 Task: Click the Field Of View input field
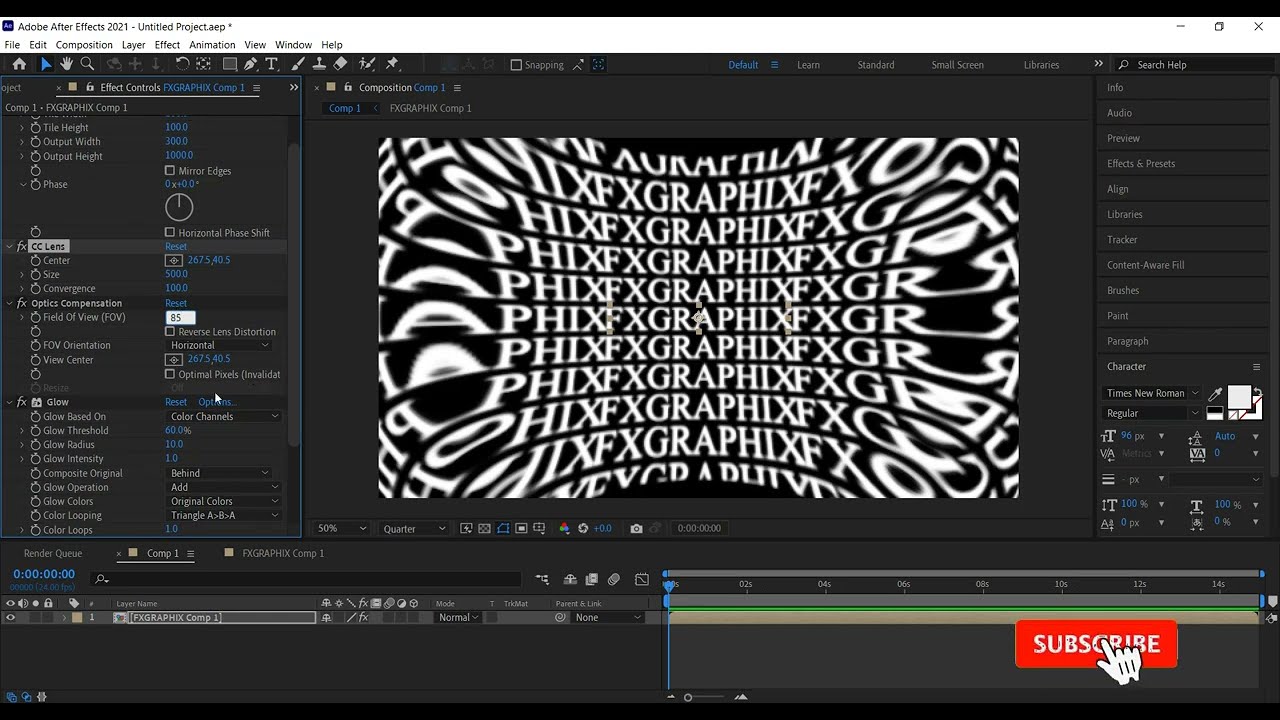tap(180, 318)
